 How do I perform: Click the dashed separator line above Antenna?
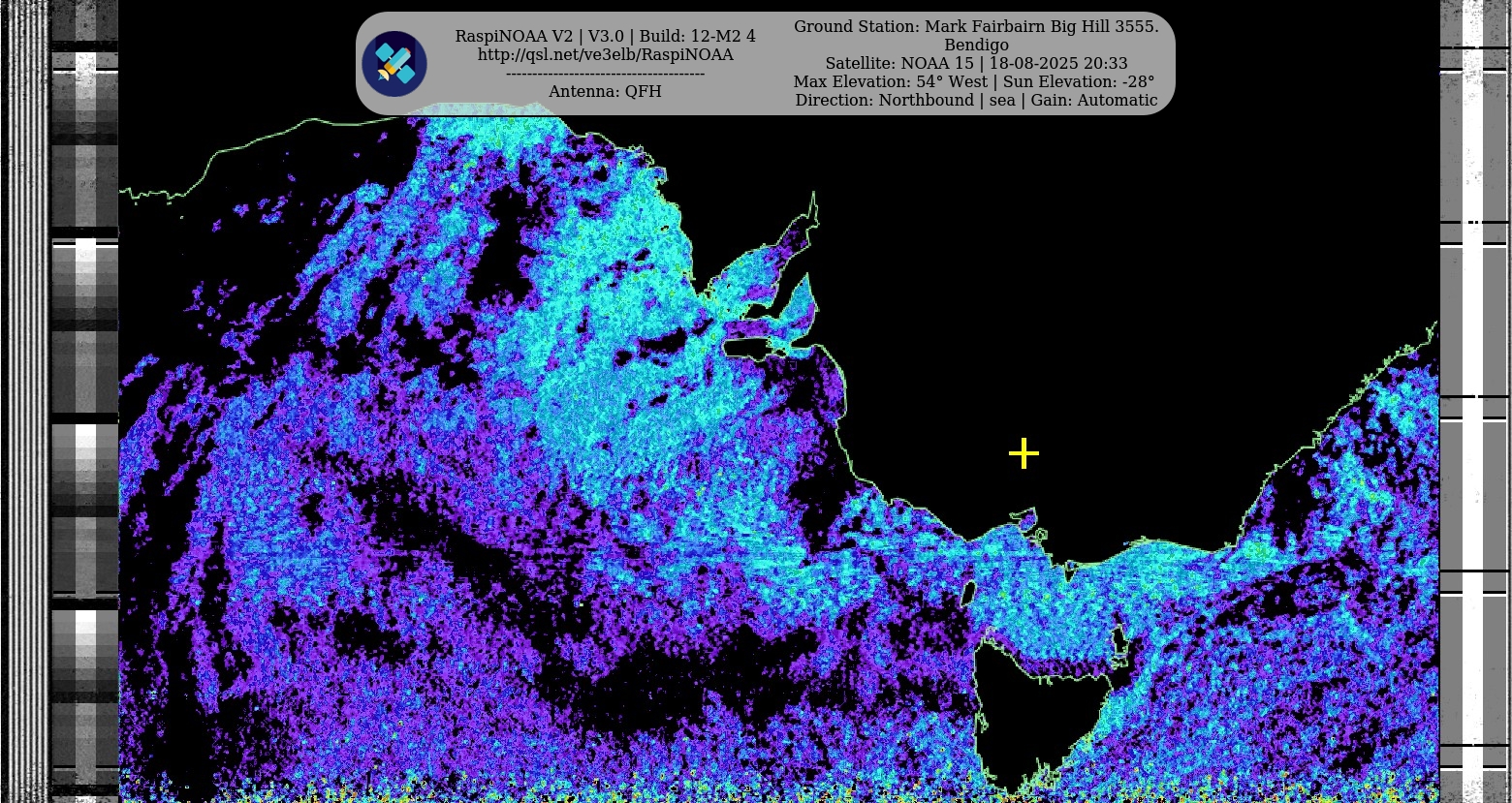(x=605, y=74)
